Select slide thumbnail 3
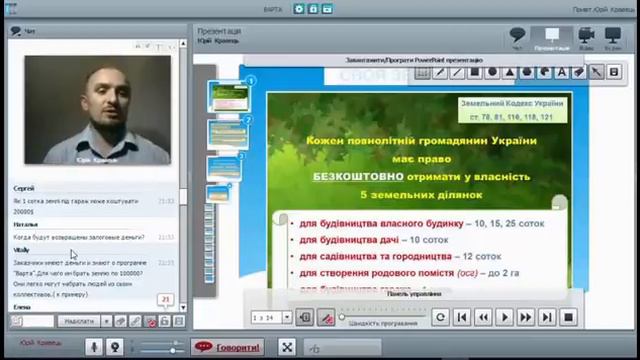Image resolution: width=640 pixels, height=360 pixels. click(224, 168)
